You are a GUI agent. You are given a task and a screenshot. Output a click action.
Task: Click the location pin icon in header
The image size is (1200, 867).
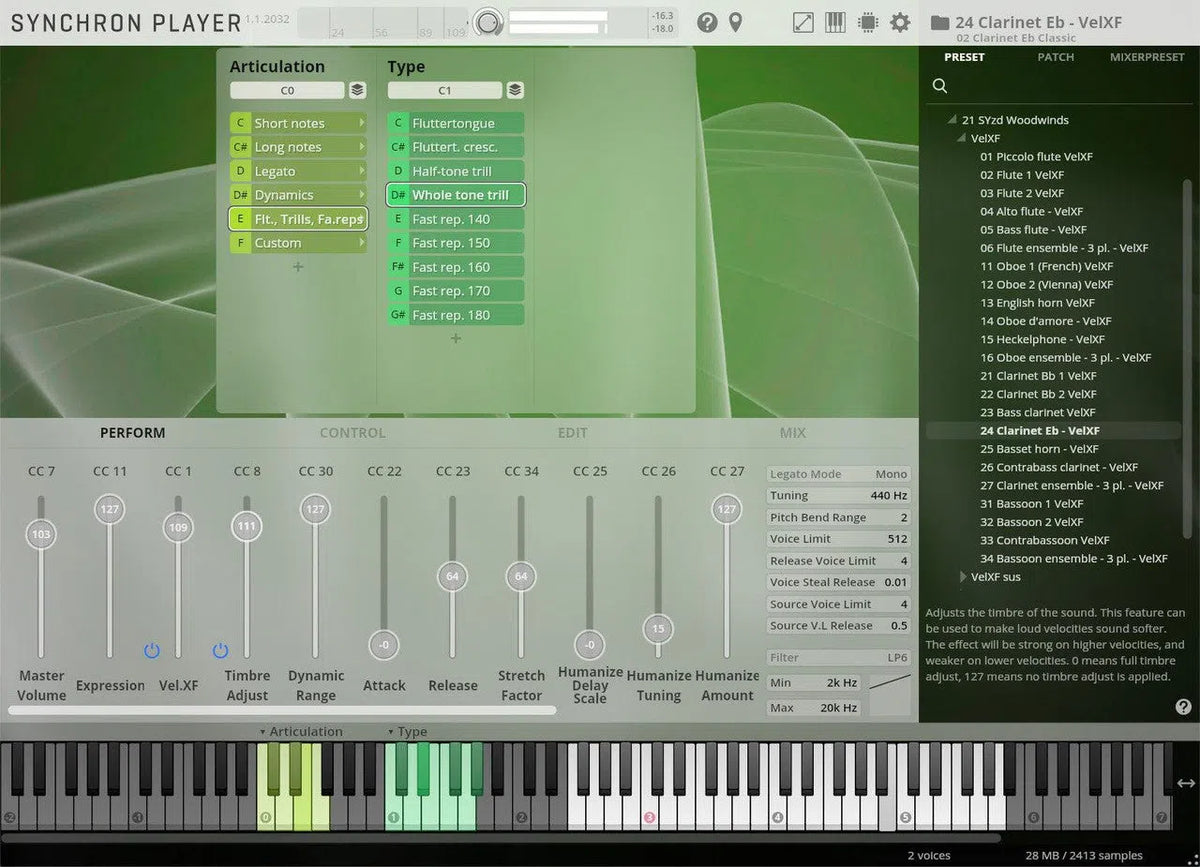[x=735, y=22]
